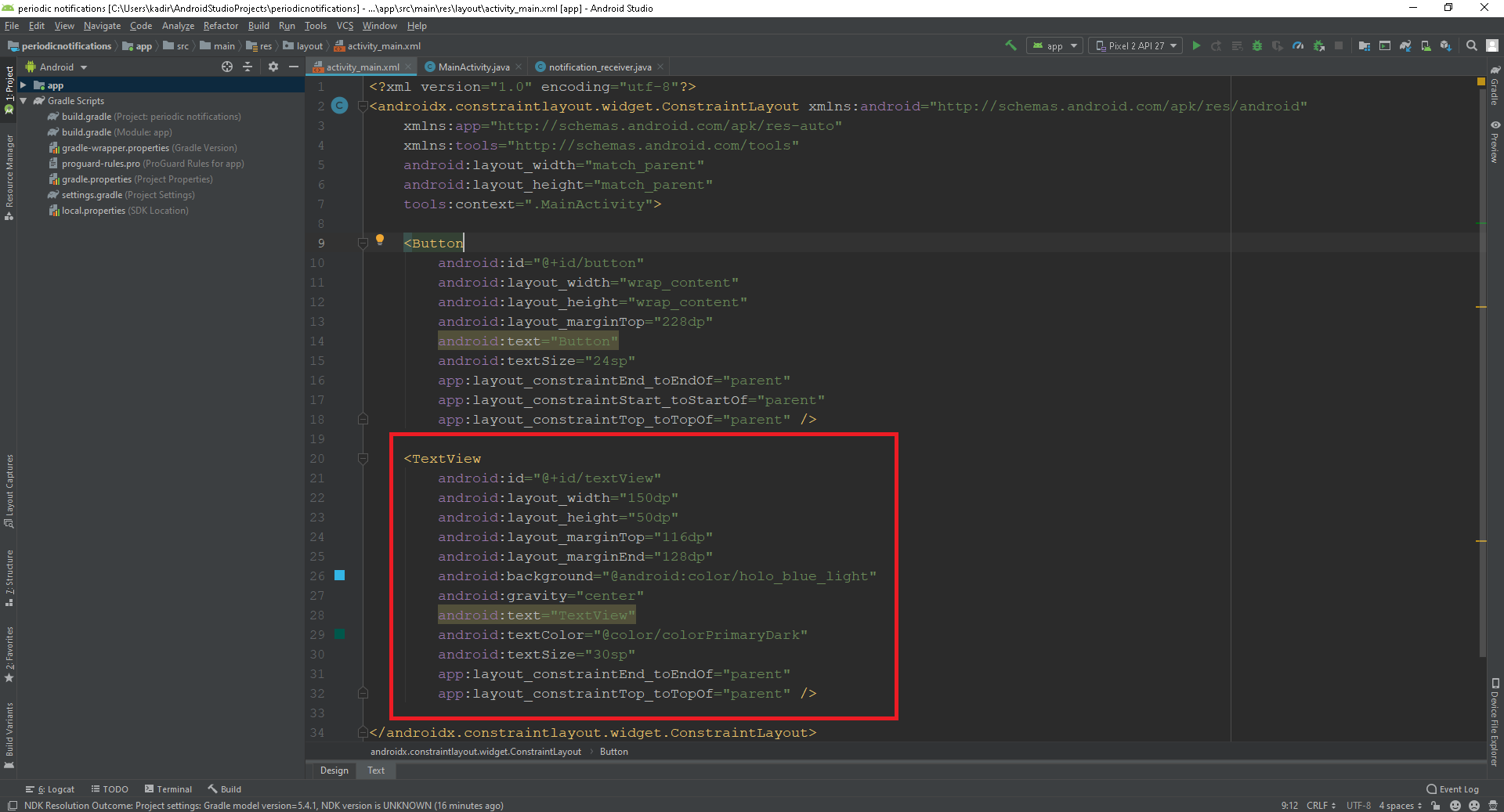Hide the Project panel with the minus icon
The image size is (1504, 812).
pos(294,67)
